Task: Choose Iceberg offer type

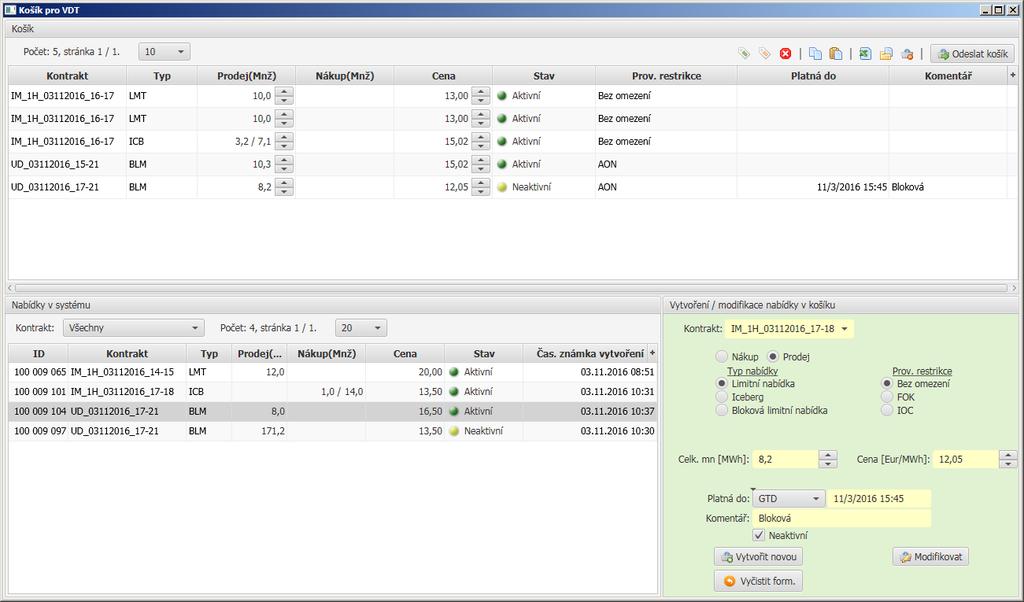Action: tap(721, 396)
